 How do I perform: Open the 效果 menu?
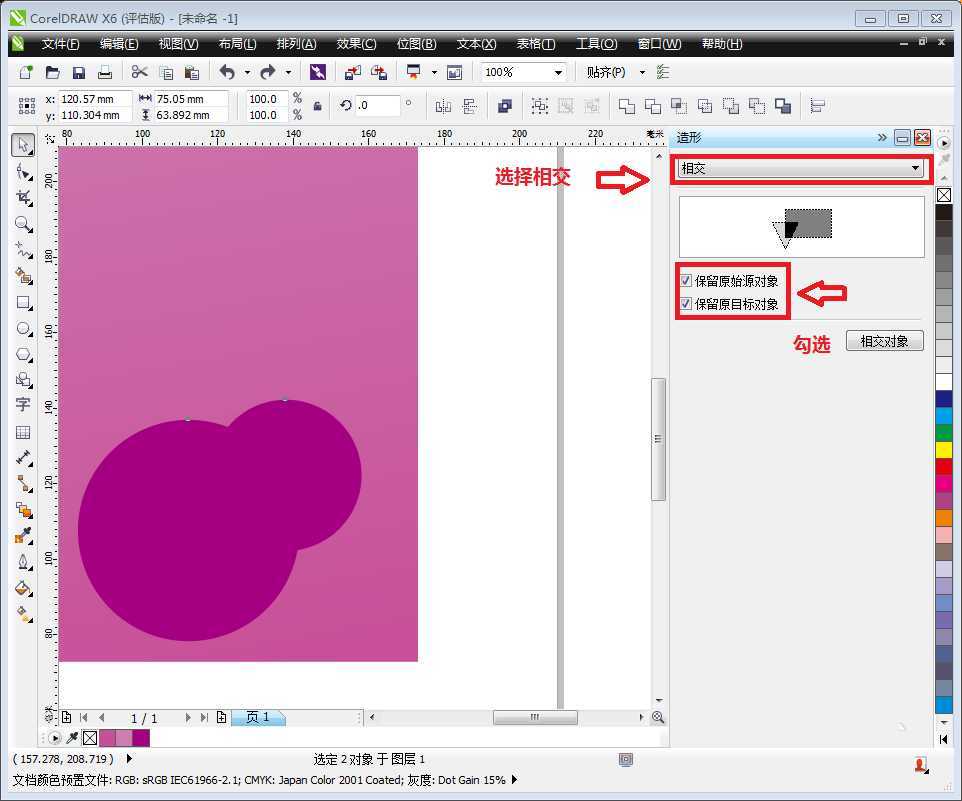pyautogui.click(x=356, y=43)
